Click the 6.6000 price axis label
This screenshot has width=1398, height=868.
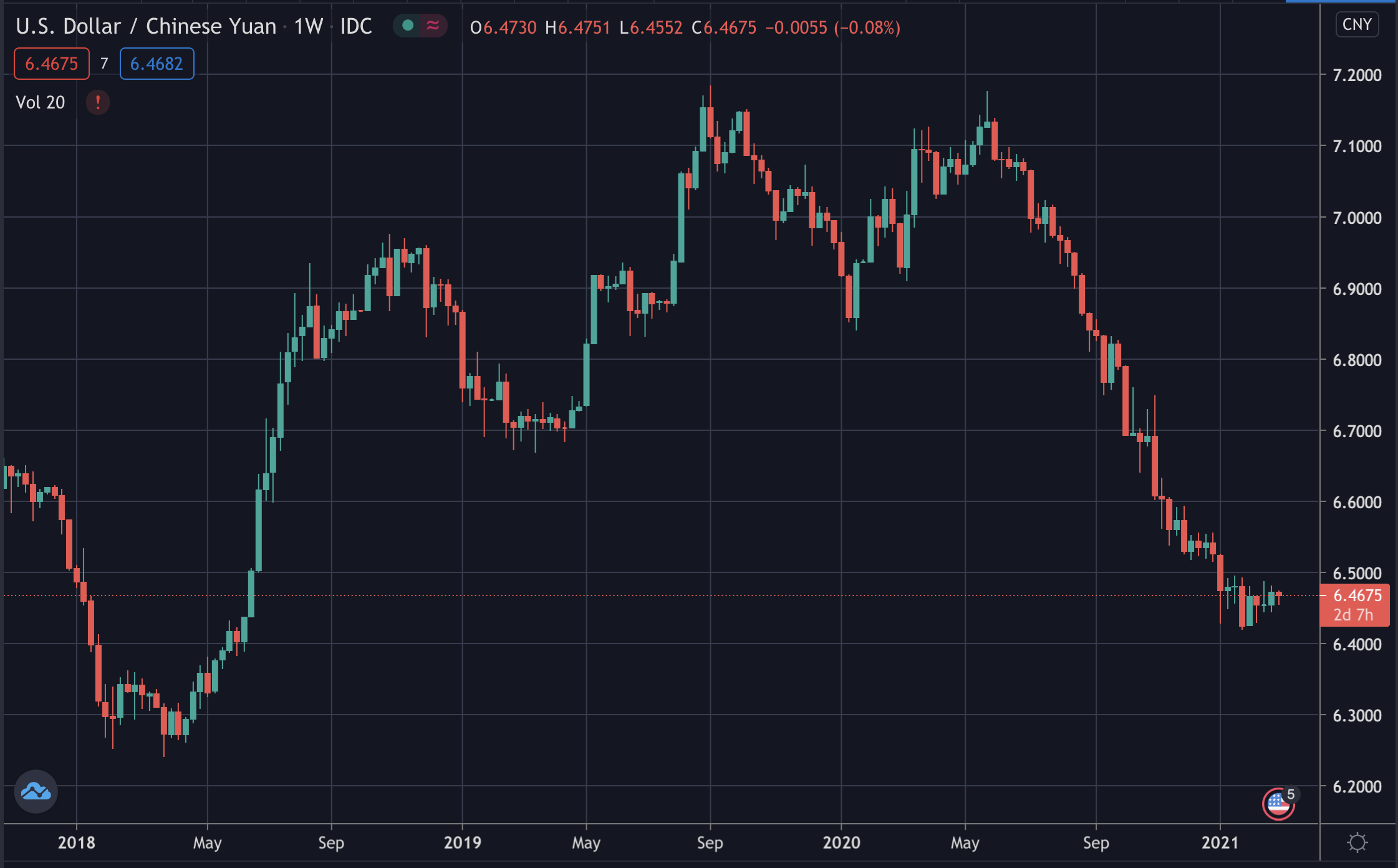click(1357, 502)
